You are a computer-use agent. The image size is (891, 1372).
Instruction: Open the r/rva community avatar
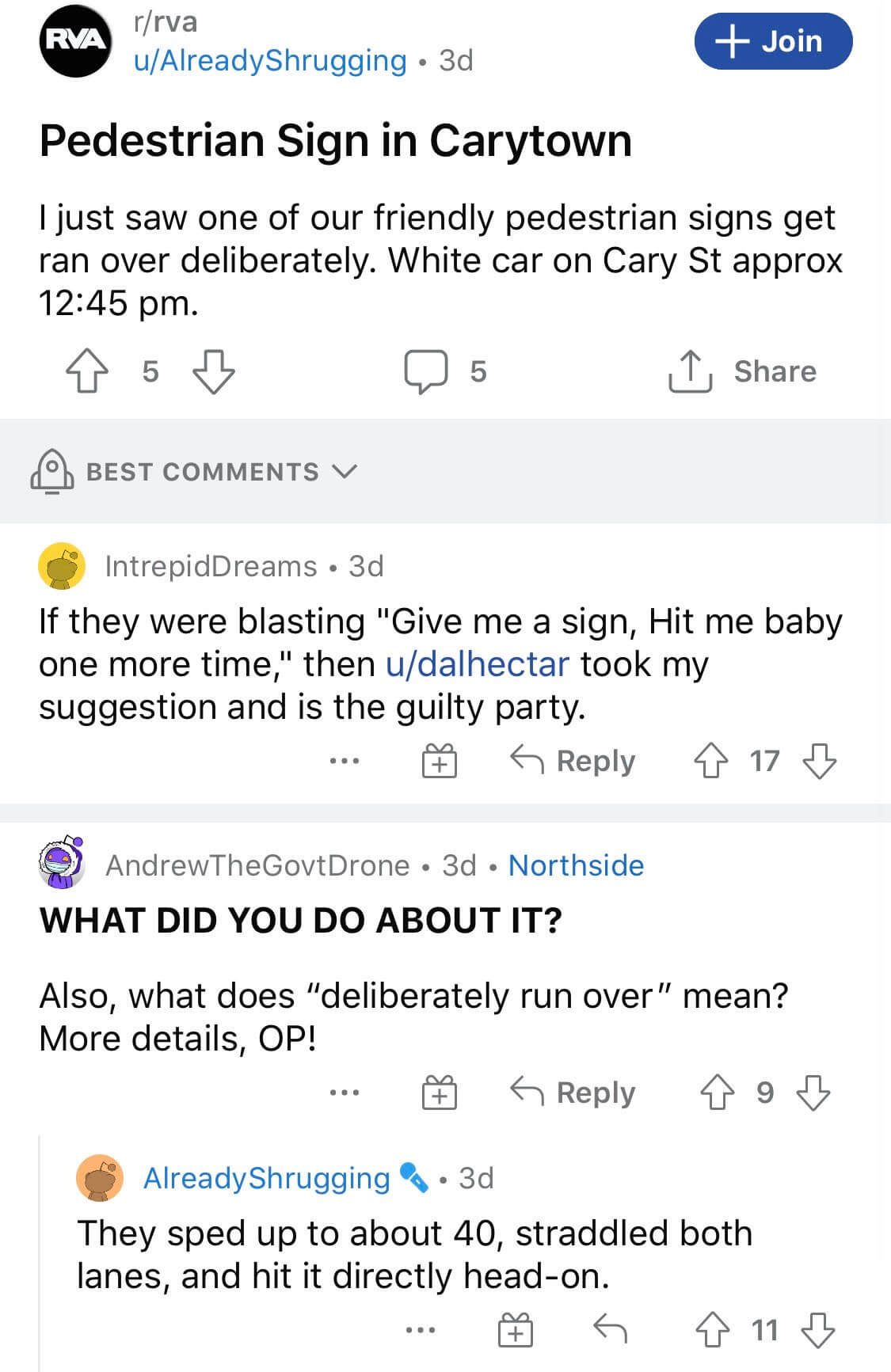point(75,41)
